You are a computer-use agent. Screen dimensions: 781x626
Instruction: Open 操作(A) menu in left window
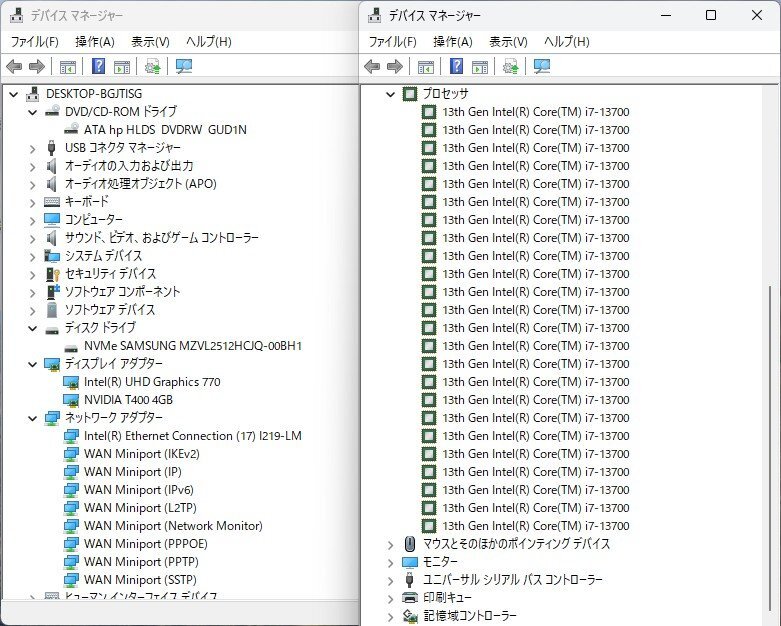(x=95, y=42)
